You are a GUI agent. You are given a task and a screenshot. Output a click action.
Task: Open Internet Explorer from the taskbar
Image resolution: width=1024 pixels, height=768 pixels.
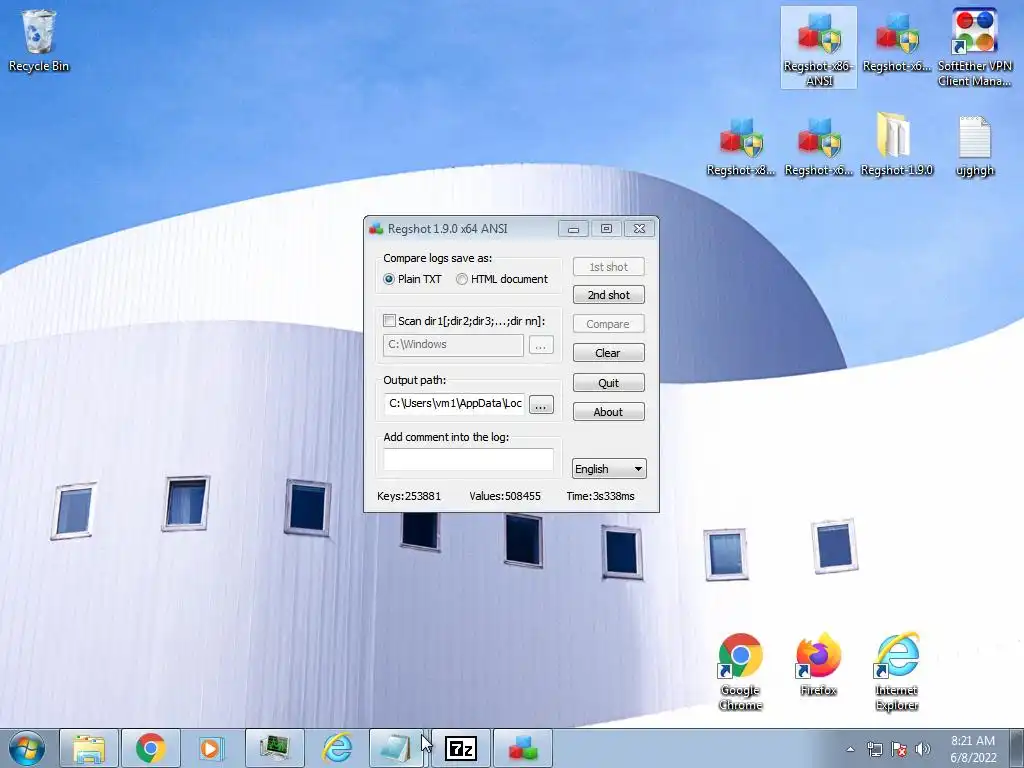point(337,748)
